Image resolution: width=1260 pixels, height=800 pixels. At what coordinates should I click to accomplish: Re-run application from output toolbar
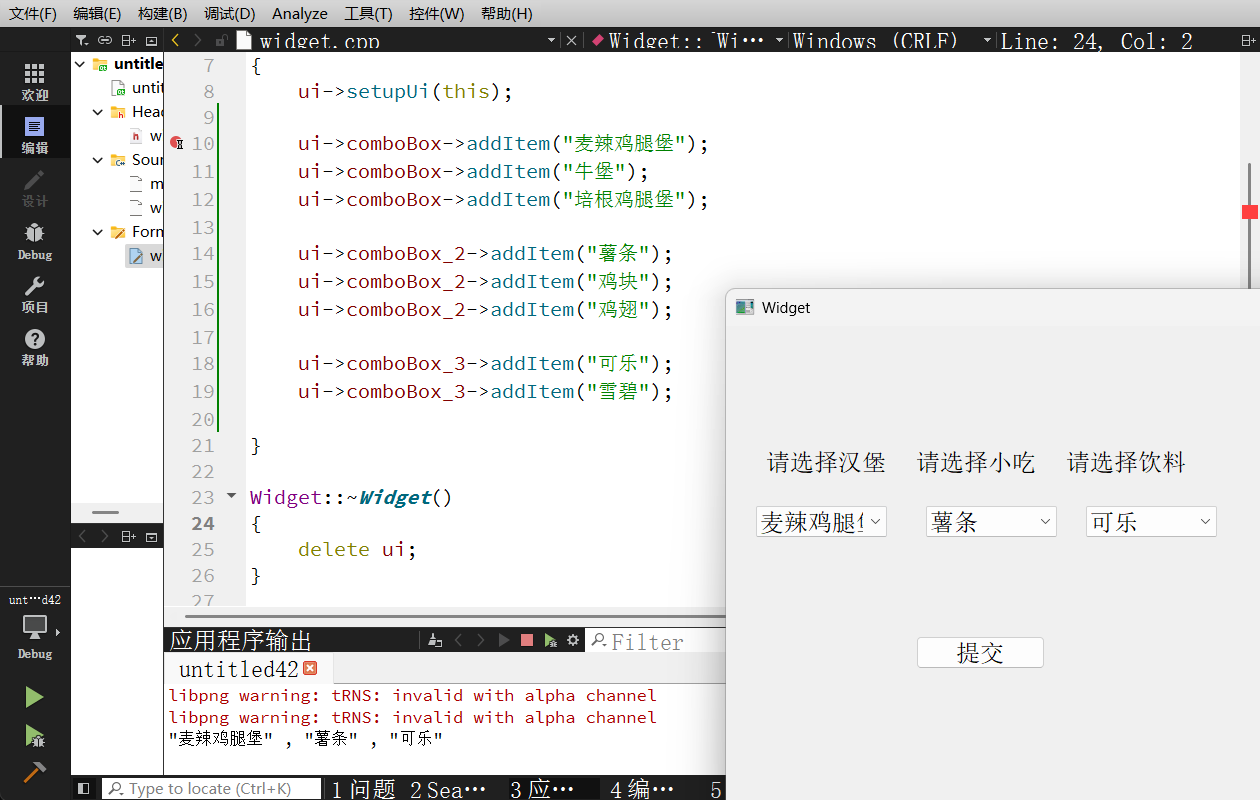tap(504, 640)
